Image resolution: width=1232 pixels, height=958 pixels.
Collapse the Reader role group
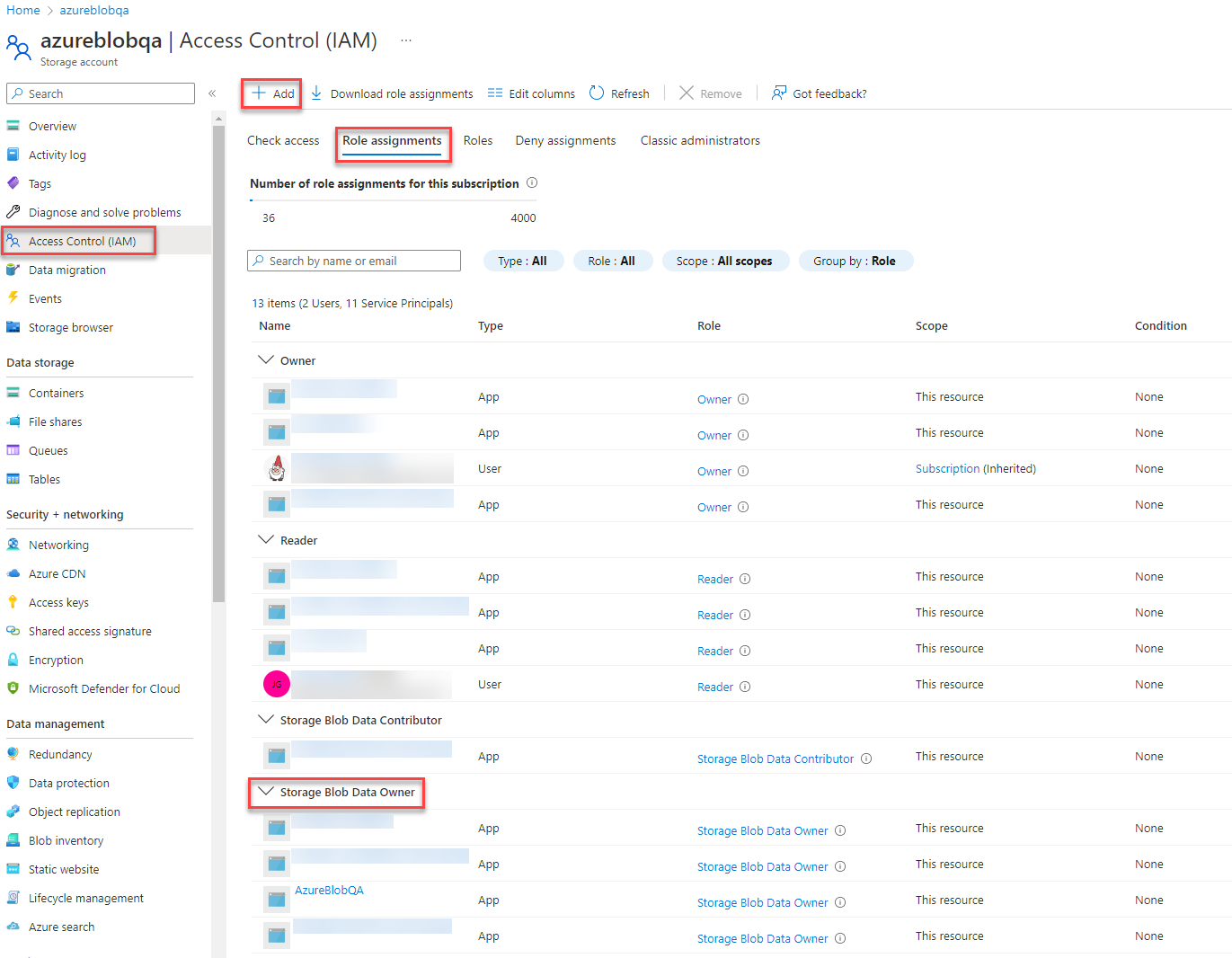pyautogui.click(x=266, y=540)
